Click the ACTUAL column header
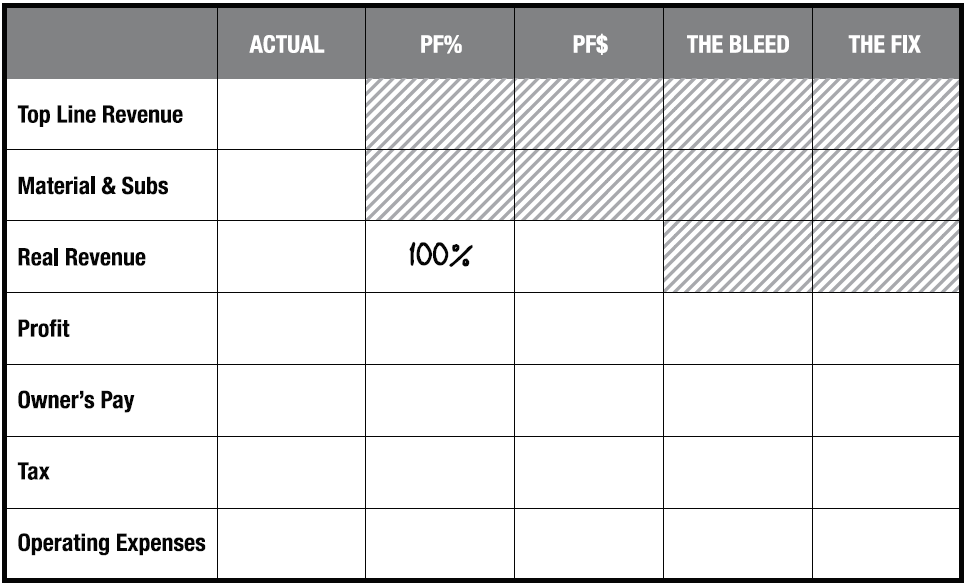Image resolution: width=966 pixels, height=586 pixels. click(287, 45)
